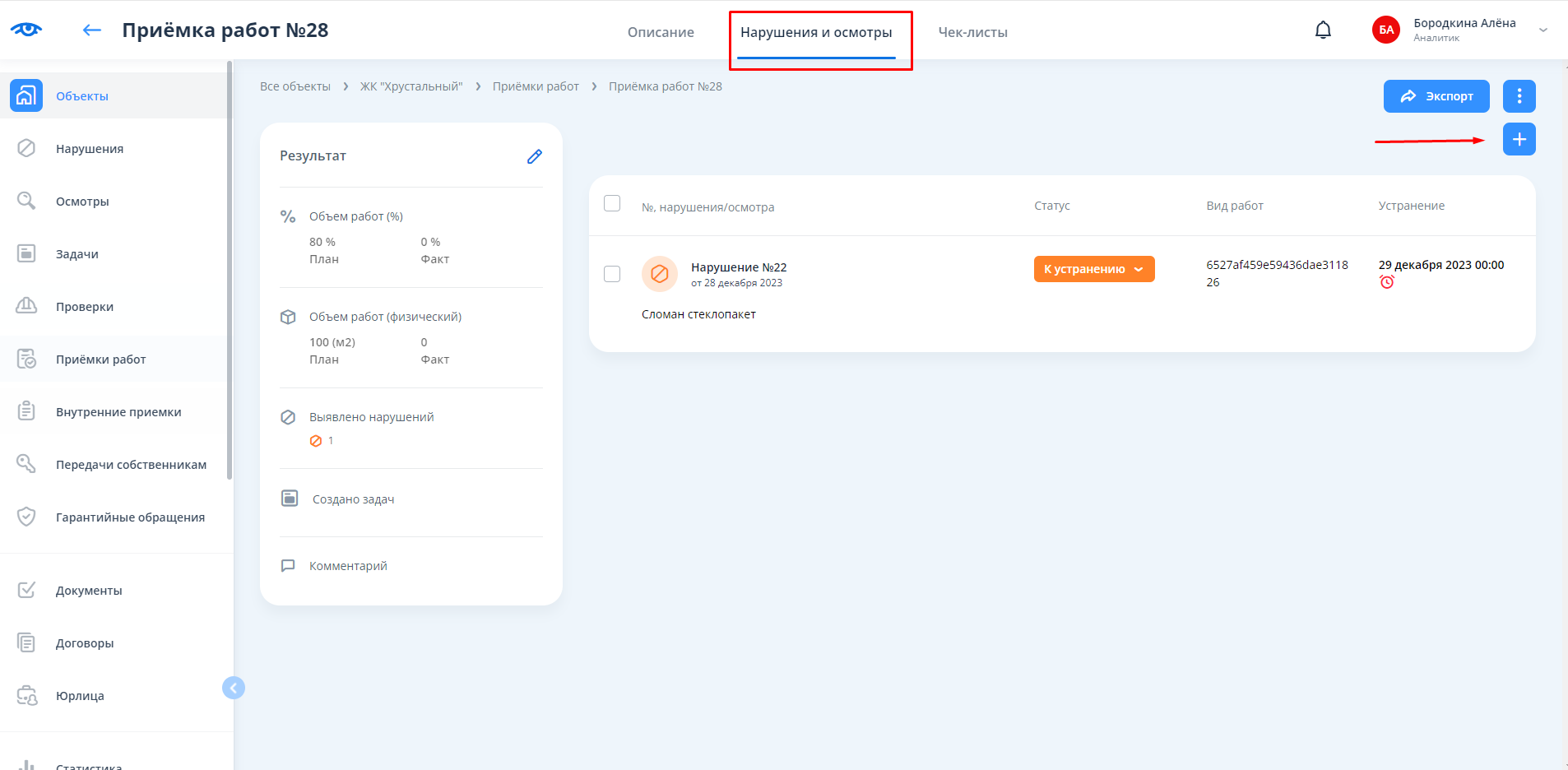Click the Экспорт button
This screenshot has width=1568, height=770.
tap(1436, 96)
